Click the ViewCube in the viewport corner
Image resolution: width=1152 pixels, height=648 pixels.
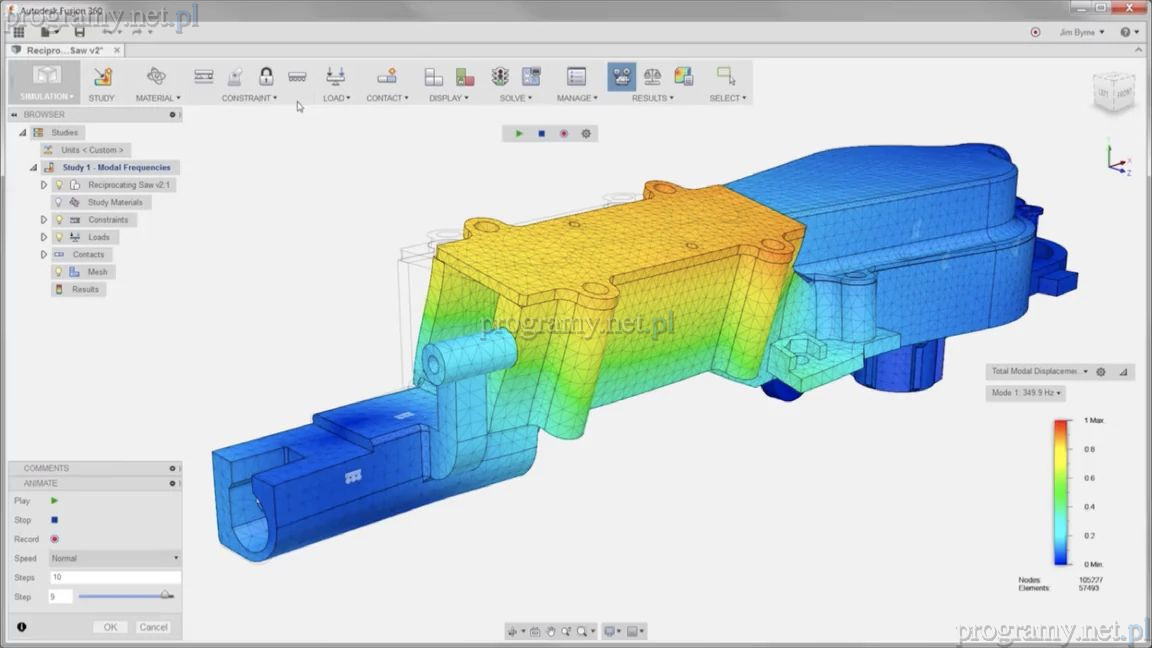point(1112,91)
